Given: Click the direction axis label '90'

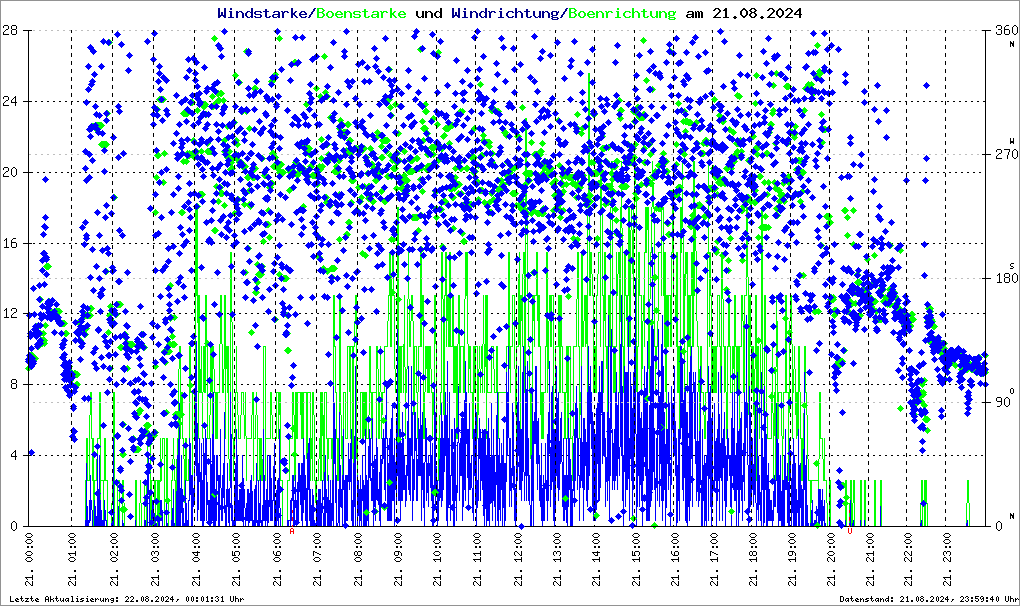Looking at the screenshot, I should [1003, 402].
